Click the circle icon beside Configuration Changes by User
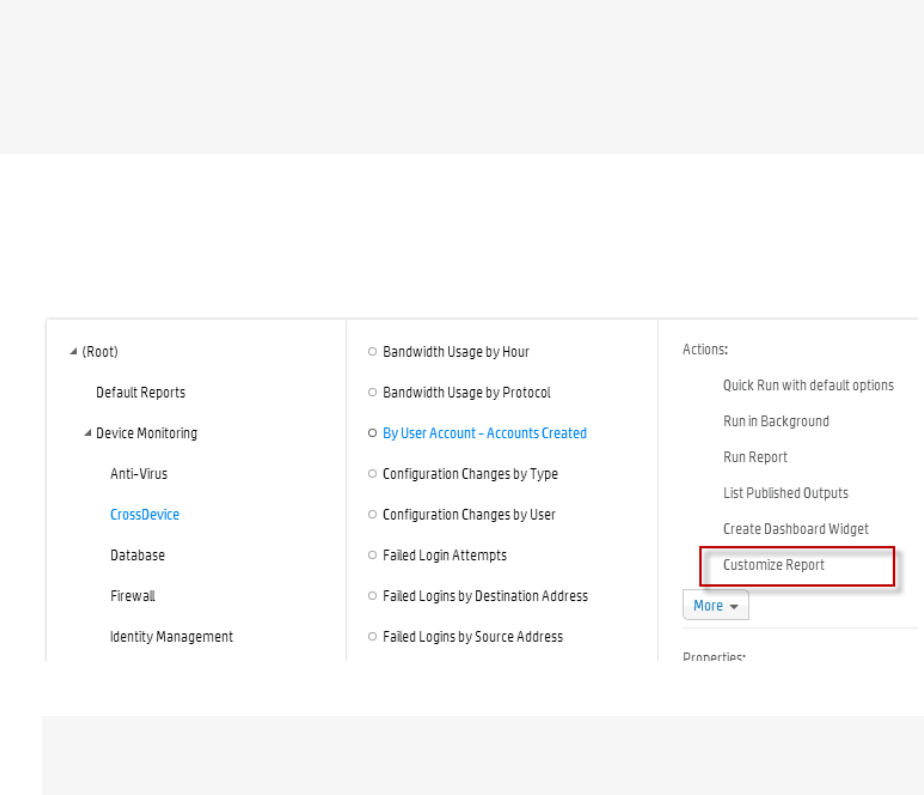Screen dimensions: 924x795 tap(372, 515)
